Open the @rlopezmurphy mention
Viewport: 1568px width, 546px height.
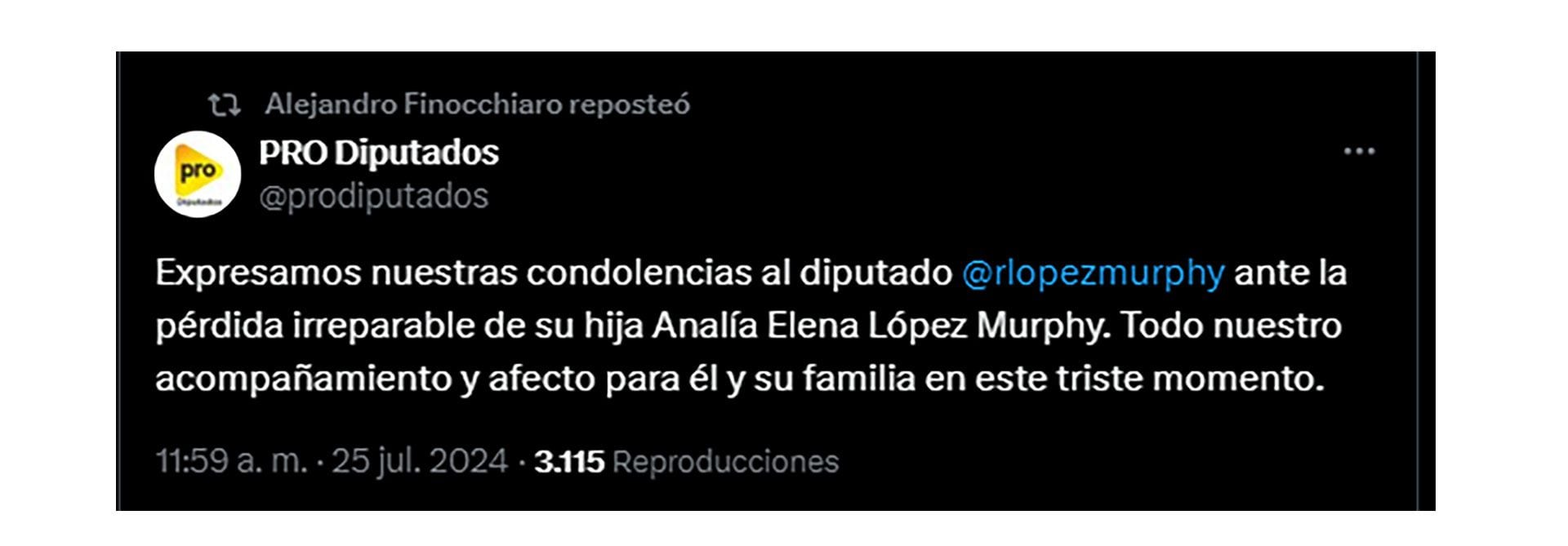click(1093, 273)
